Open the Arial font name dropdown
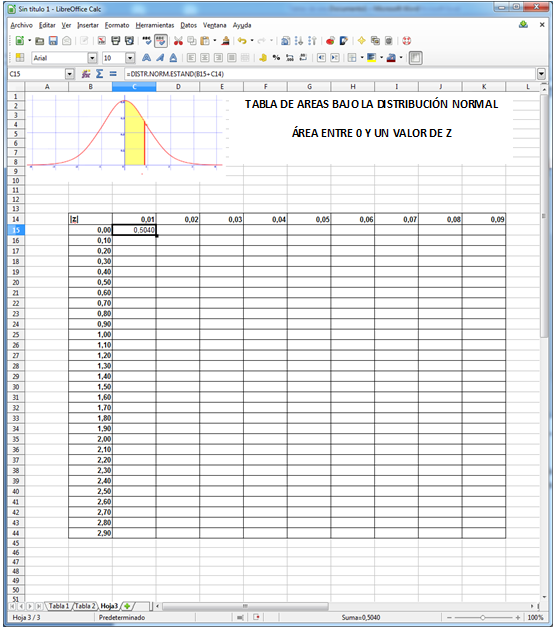The image size is (557, 631). 93,58
